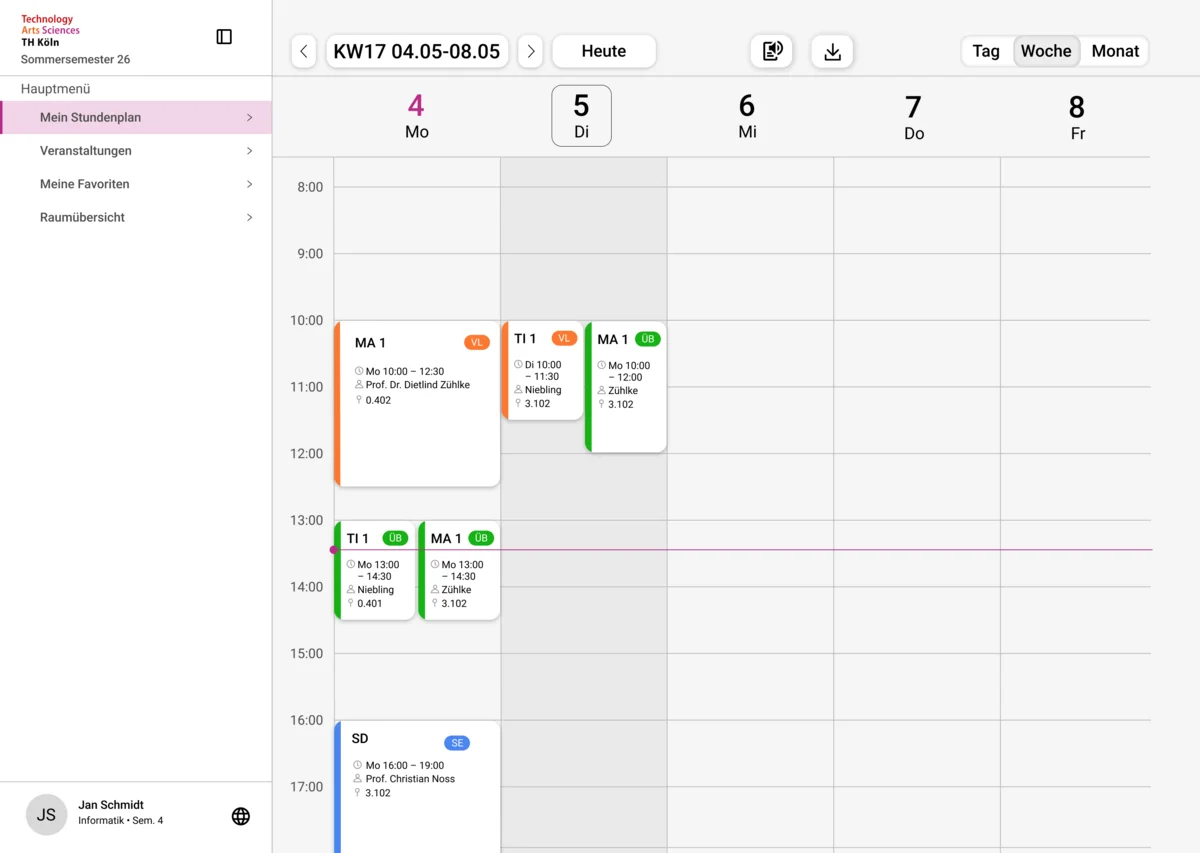Click the read-aloud document icon
This screenshot has width=1200, height=853.
click(x=772, y=52)
